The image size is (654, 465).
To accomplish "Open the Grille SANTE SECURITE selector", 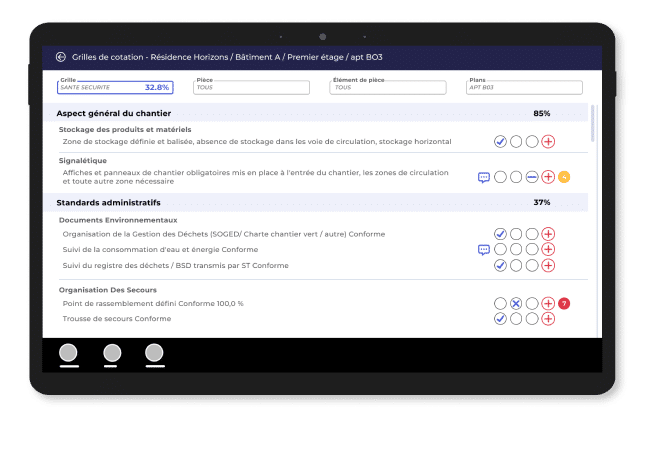I will tap(115, 87).
